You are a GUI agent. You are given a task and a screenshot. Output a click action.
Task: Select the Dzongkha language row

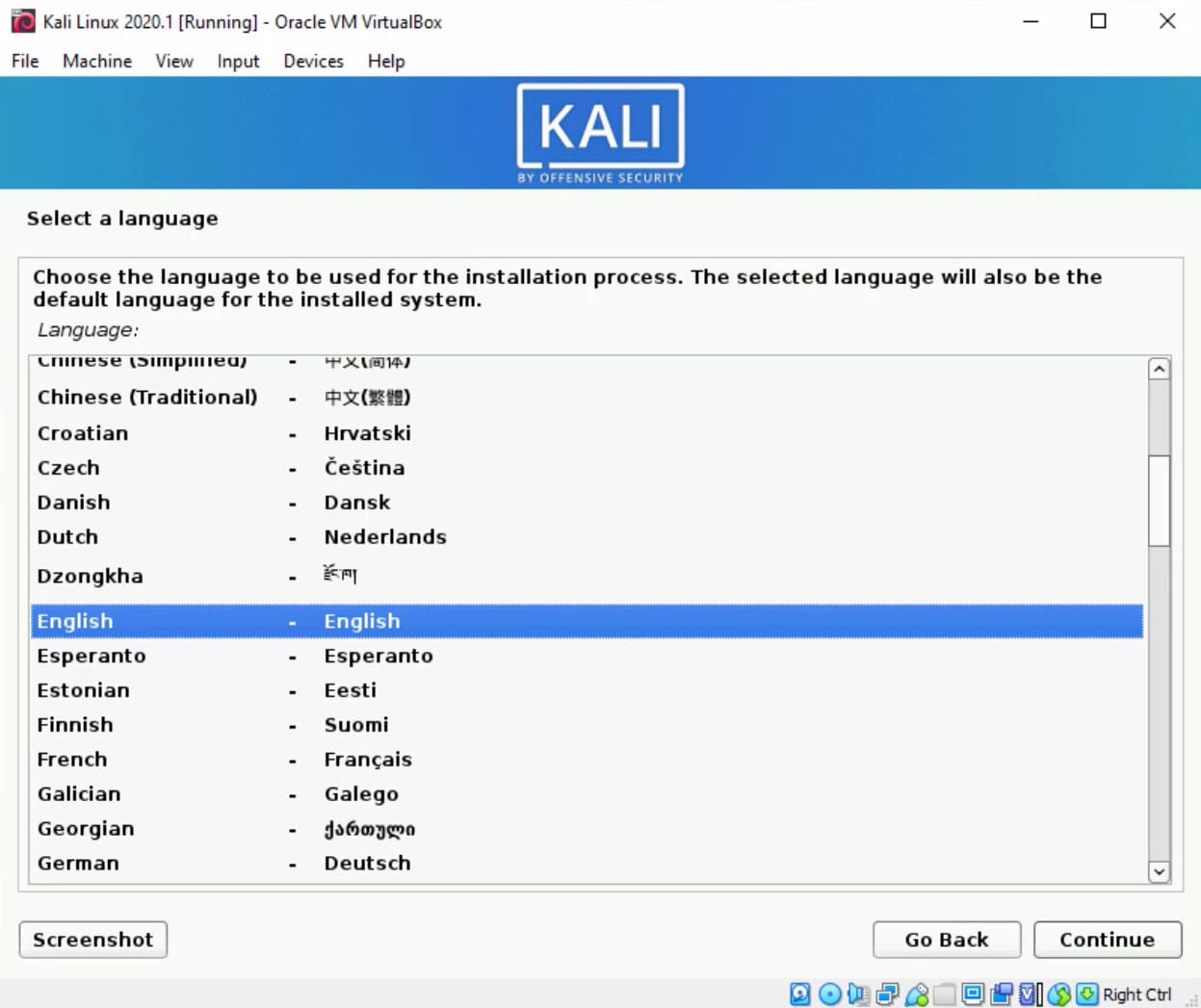pos(587,576)
